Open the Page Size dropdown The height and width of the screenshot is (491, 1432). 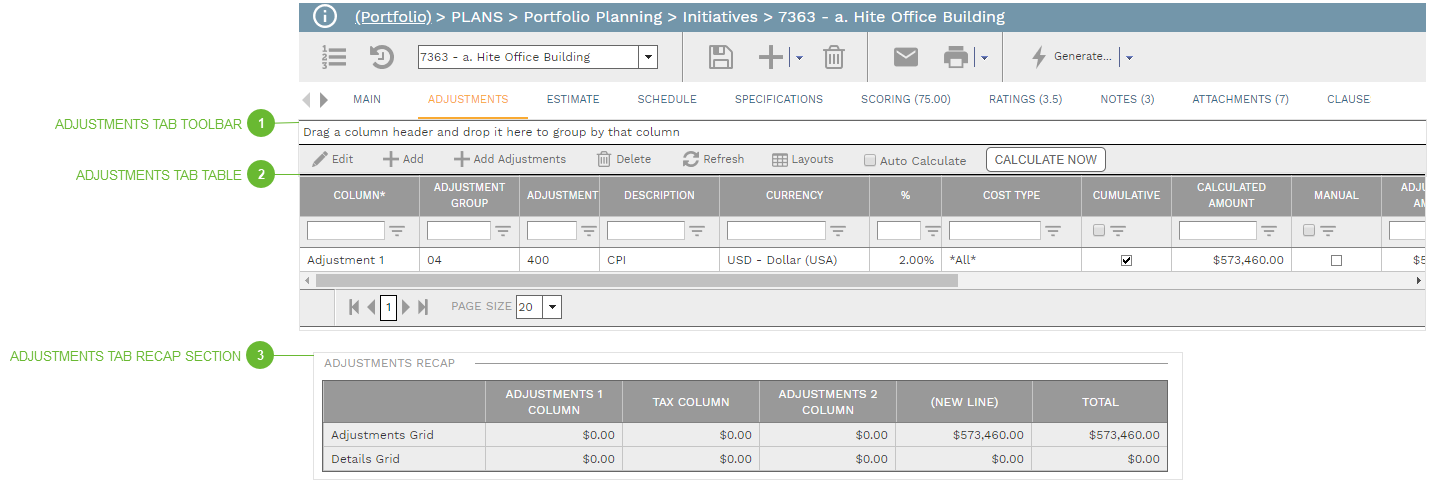pos(553,307)
